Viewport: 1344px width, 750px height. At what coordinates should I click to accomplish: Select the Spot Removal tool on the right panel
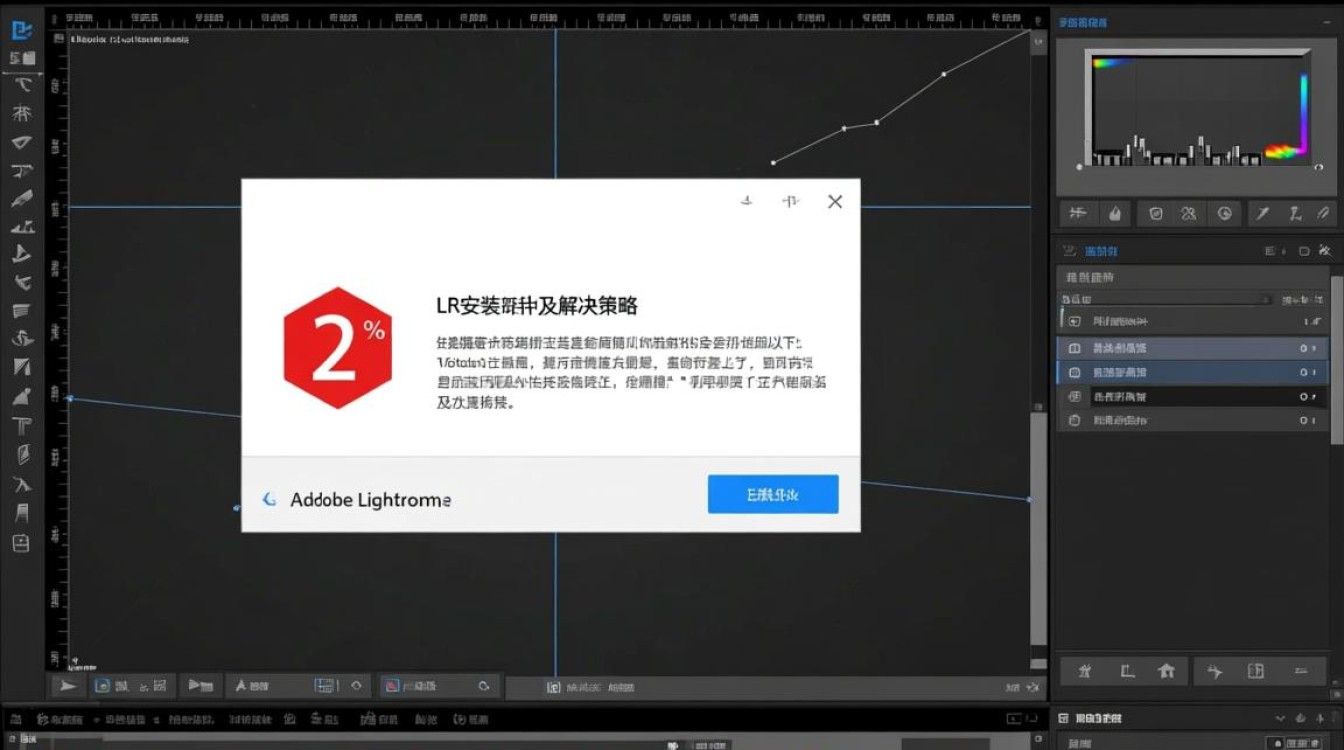1114,213
